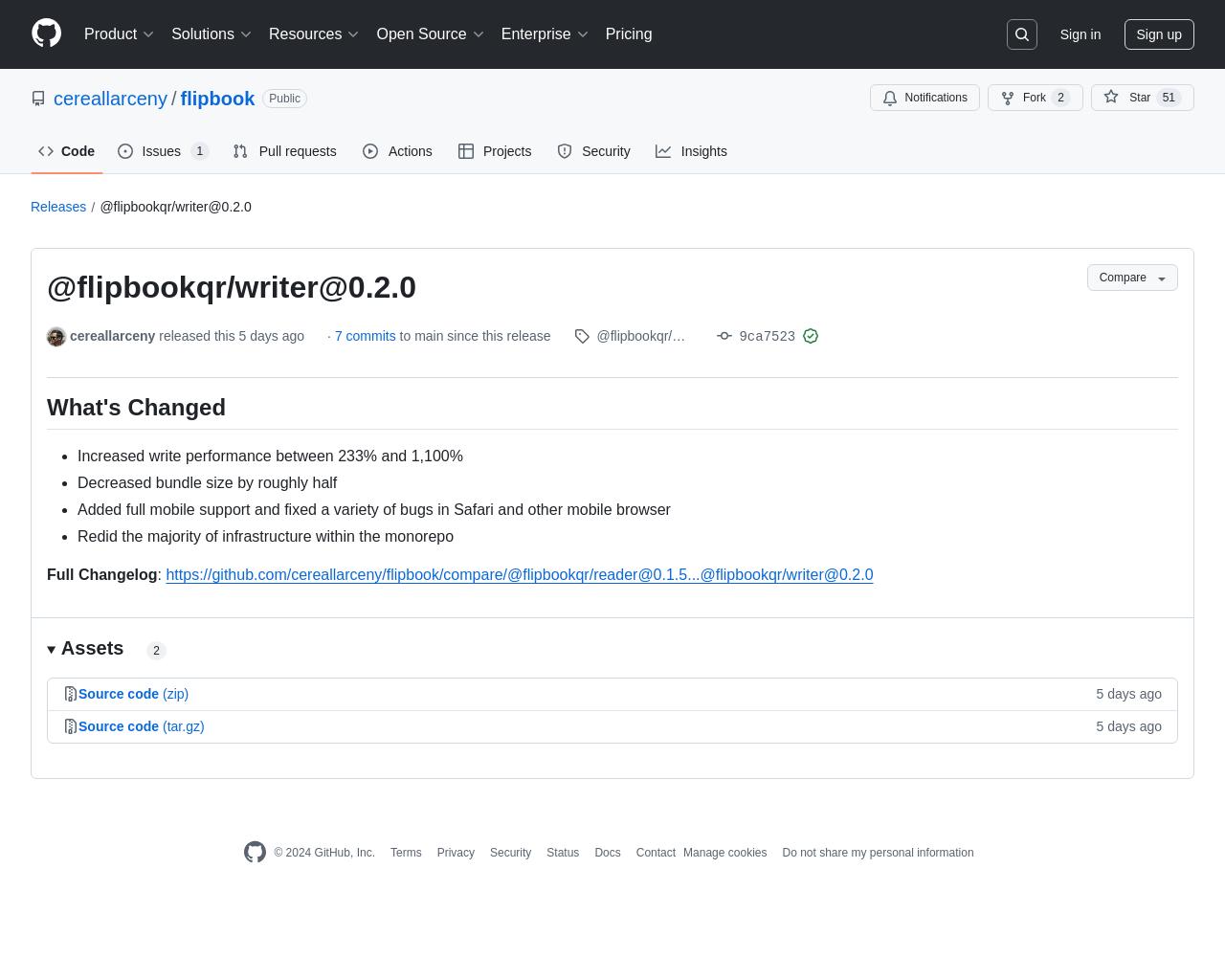Click the tar.gz file icon in Assets

tap(71, 726)
